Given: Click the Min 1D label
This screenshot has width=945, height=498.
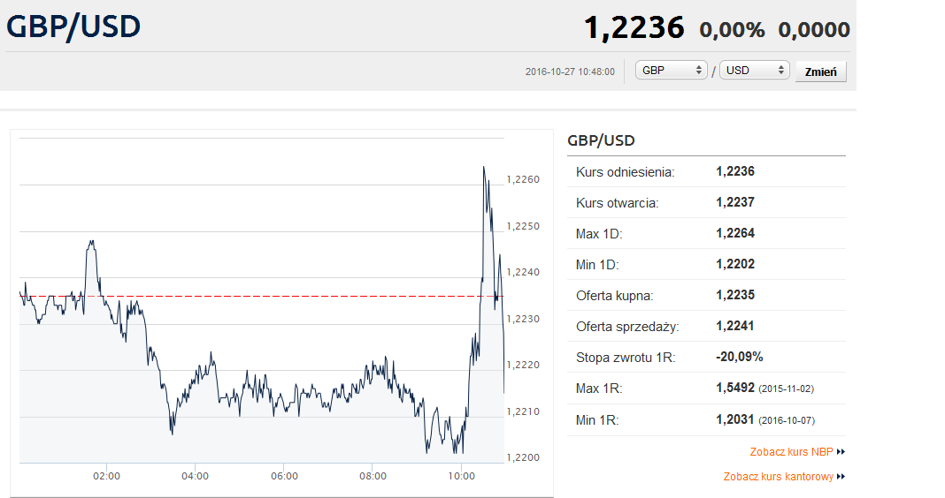Looking at the screenshot, I should (597, 265).
